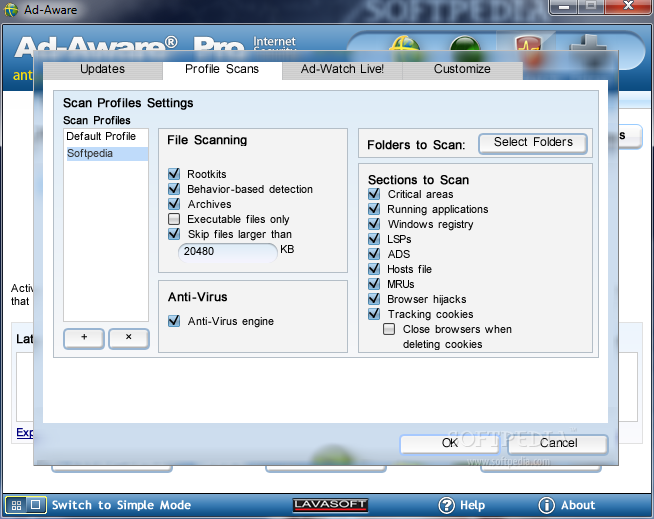Click the Ad-Watch shield icon in main window

528,44
